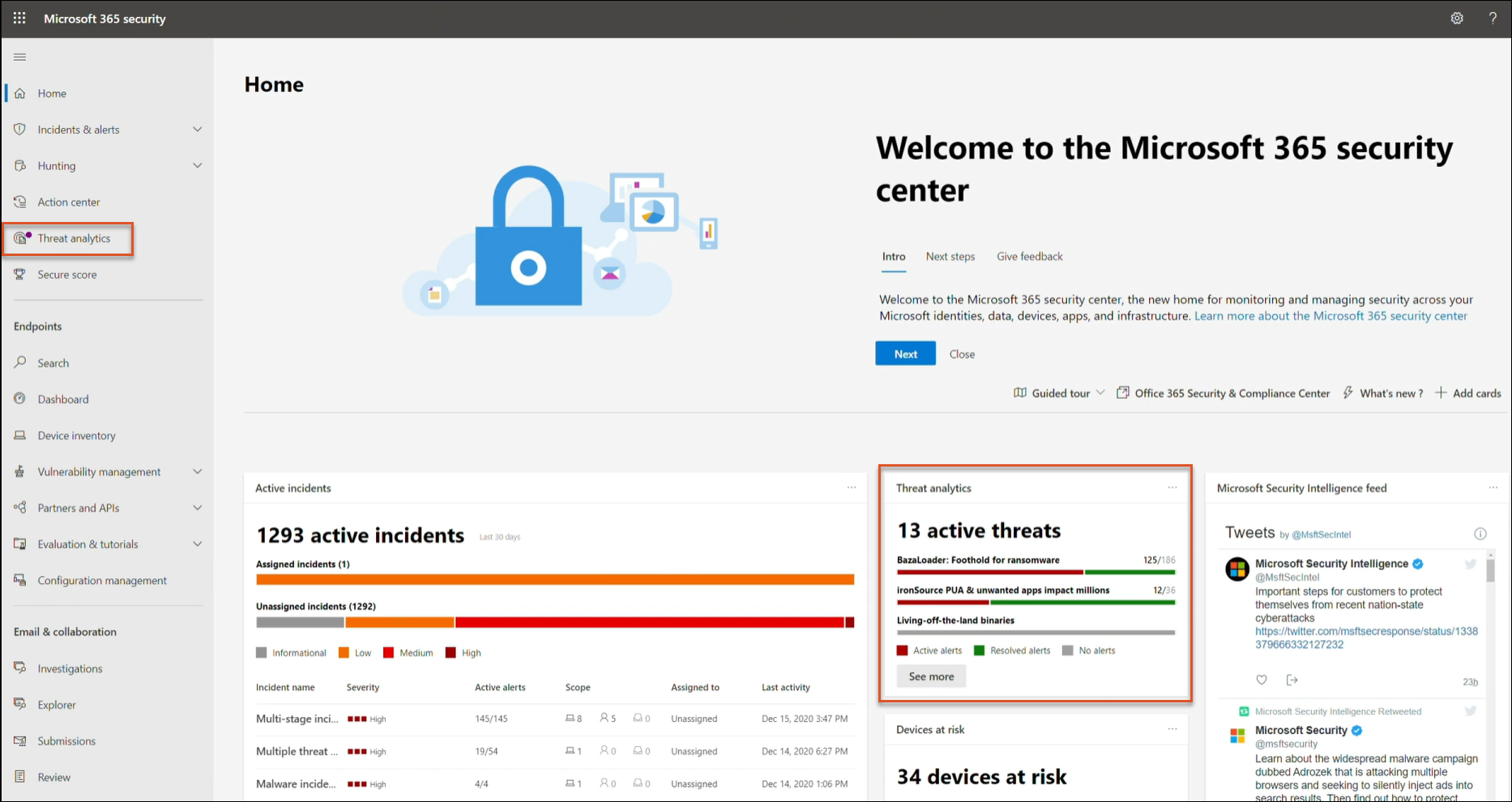Open the app launcher waffle icon
The width and height of the screenshot is (1512, 802).
[x=19, y=18]
